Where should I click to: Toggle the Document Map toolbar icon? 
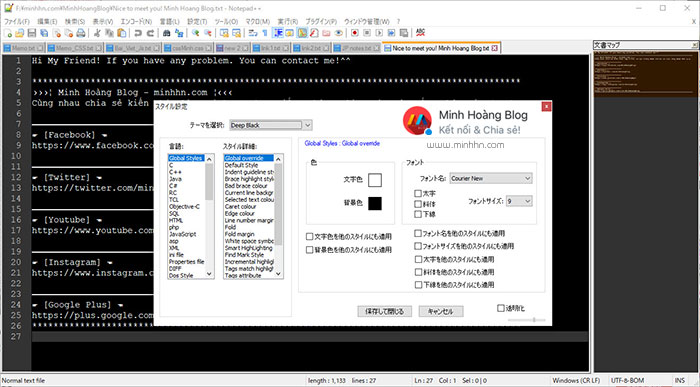[302, 33]
